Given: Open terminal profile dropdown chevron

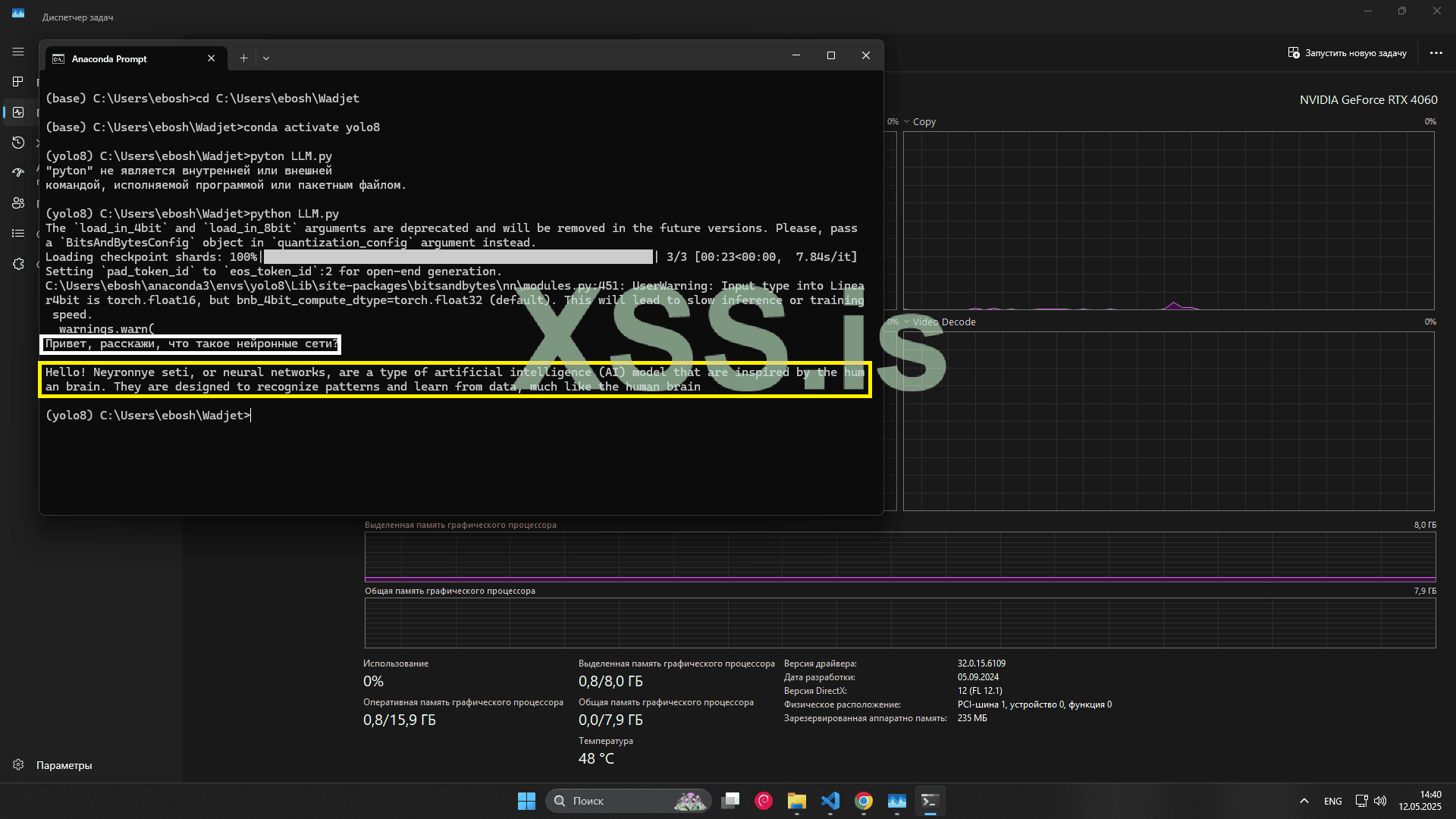Looking at the screenshot, I should (x=266, y=58).
